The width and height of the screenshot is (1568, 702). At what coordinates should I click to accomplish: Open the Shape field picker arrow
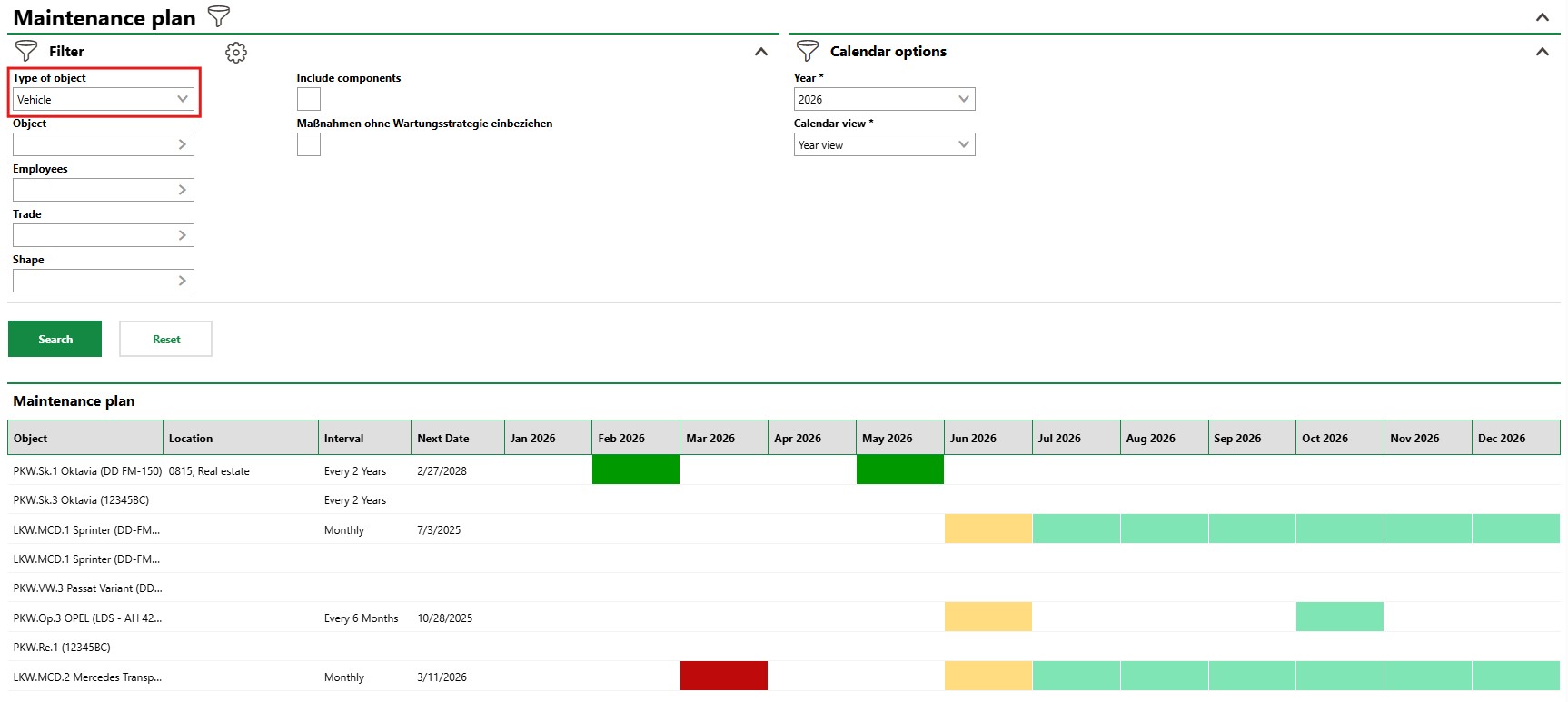tap(182, 281)
